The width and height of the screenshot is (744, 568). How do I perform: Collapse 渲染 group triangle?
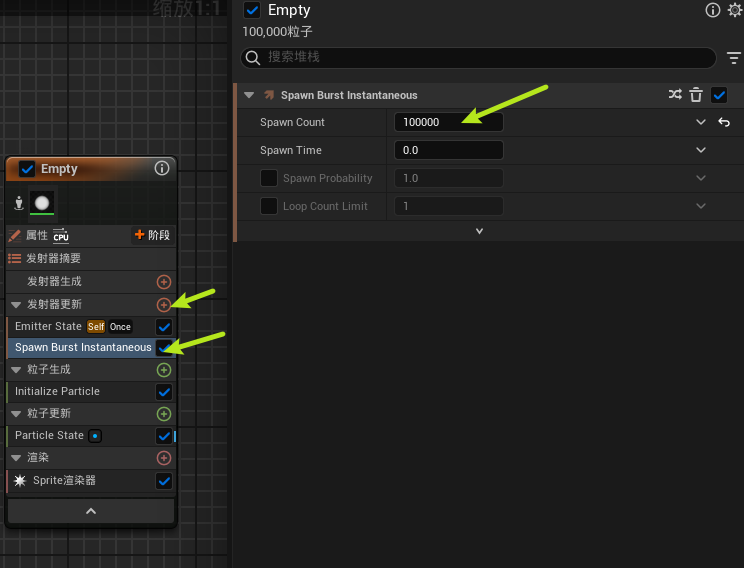(x=16, y=458)
